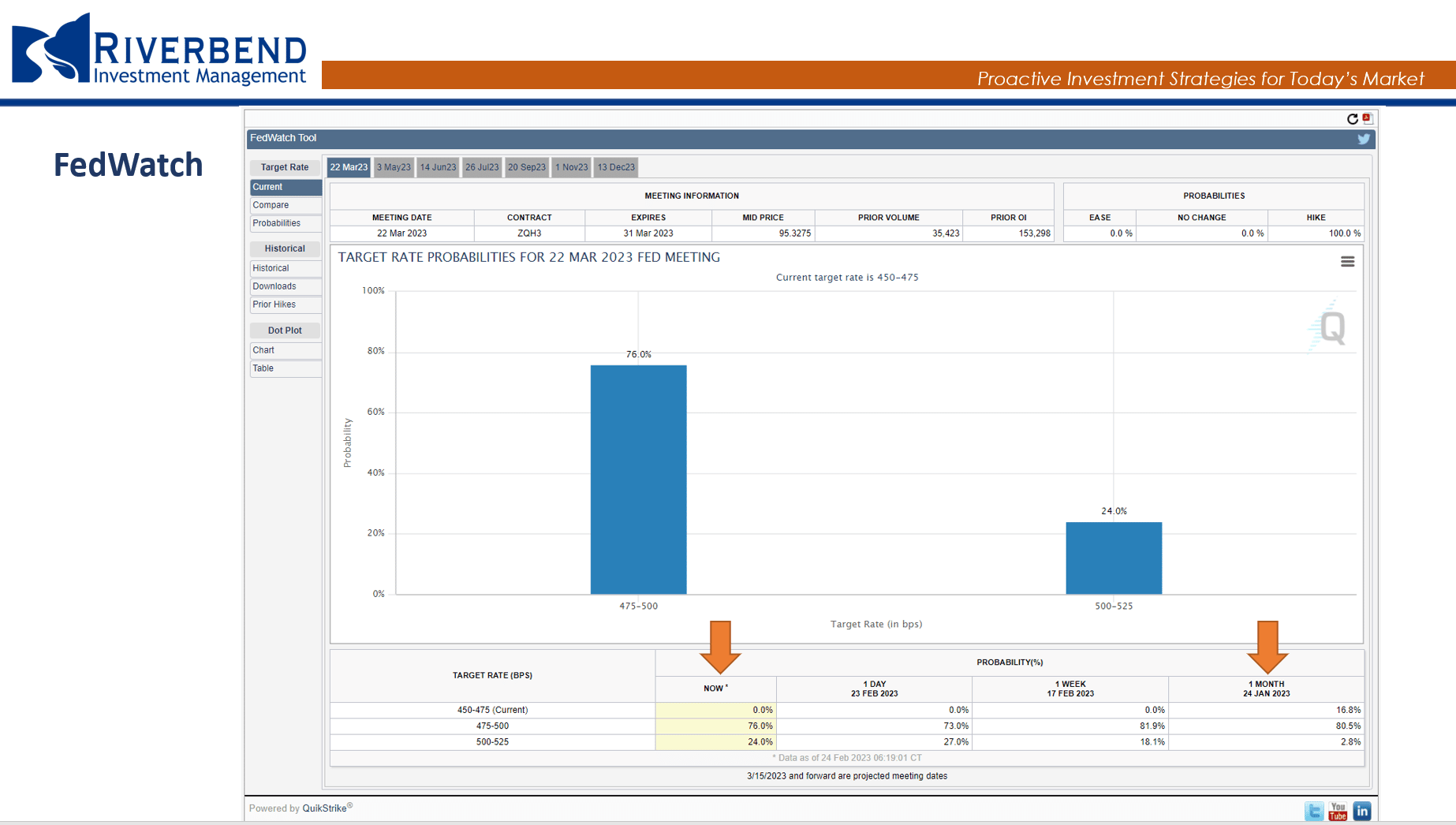The image size is (1456, 825).
Task: Click the 80.5% 1 month value
Action: click(x=1349, y=726)
